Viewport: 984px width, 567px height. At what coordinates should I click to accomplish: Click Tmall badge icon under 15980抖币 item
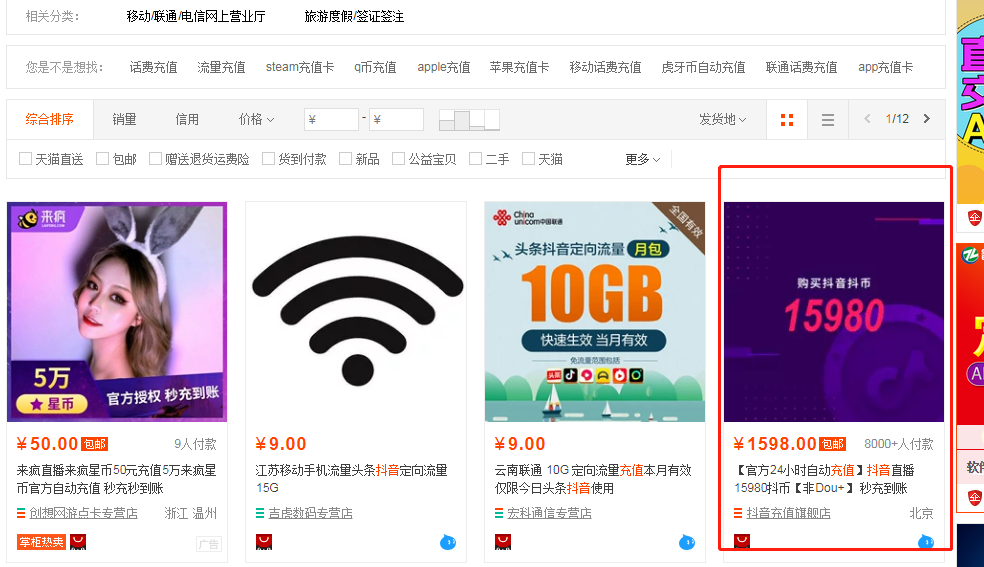pos(742,541)
